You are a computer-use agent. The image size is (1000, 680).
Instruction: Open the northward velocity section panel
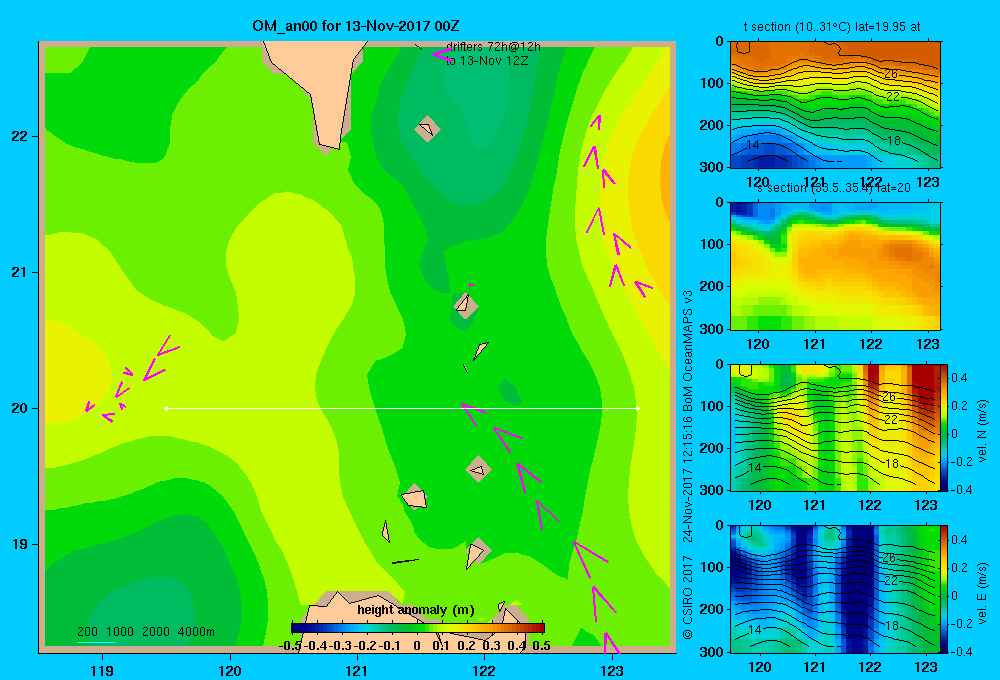tap(835, 427)
